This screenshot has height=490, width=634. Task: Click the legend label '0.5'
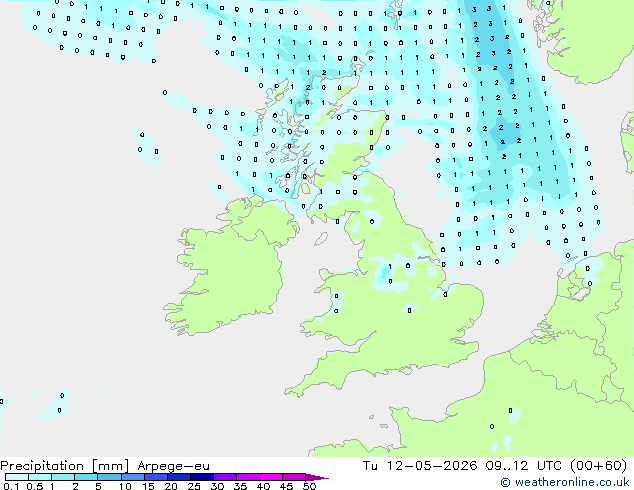click(x=34, y=486)
